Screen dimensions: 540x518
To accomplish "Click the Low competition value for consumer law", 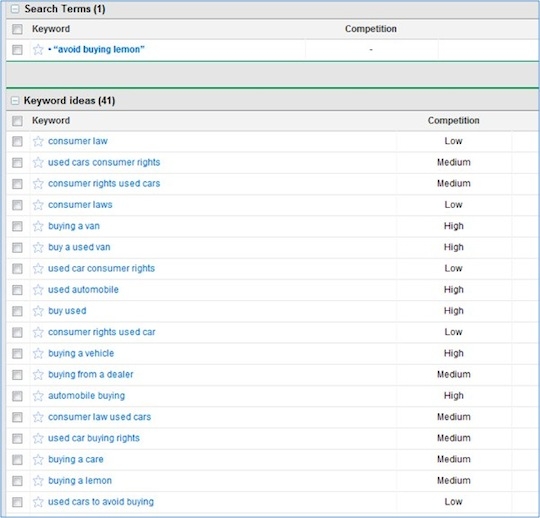I will (453, 141).
